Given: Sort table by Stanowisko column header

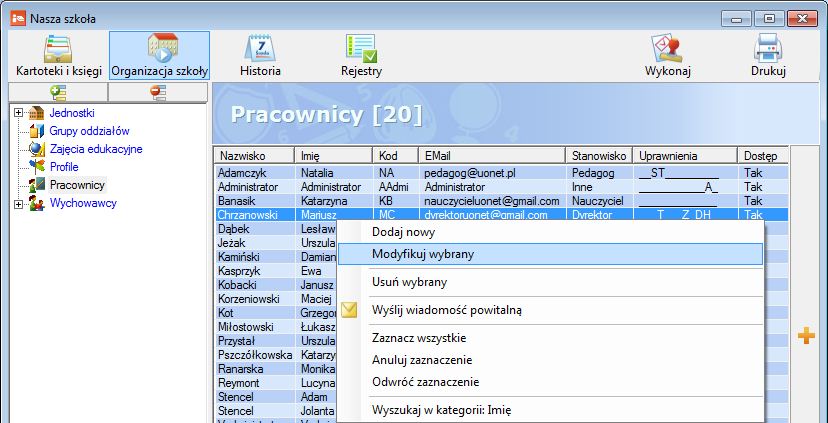Looking at the screenshot, I should 599,156.
